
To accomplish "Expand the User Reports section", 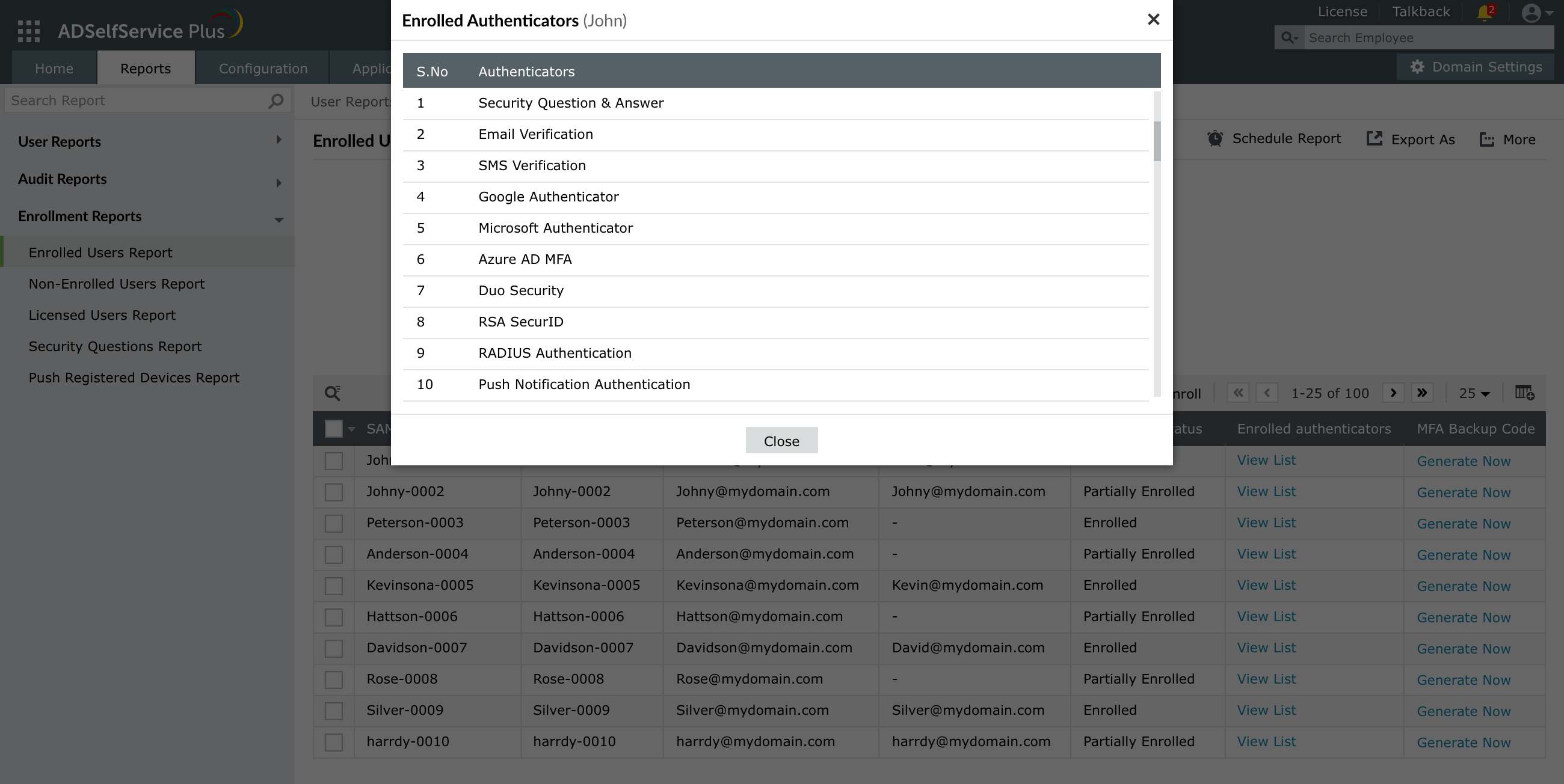I will point(279,141).
